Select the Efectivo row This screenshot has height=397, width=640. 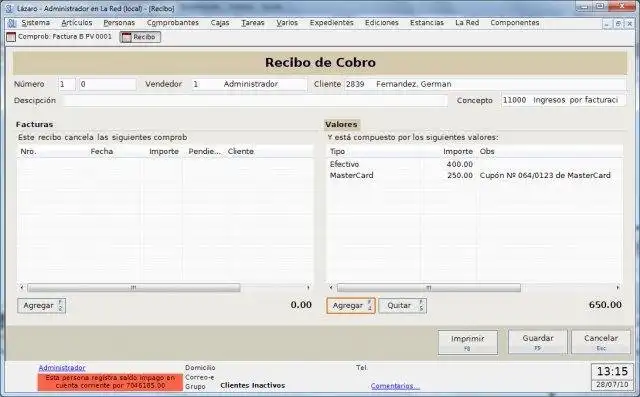(x=475, y=164)
